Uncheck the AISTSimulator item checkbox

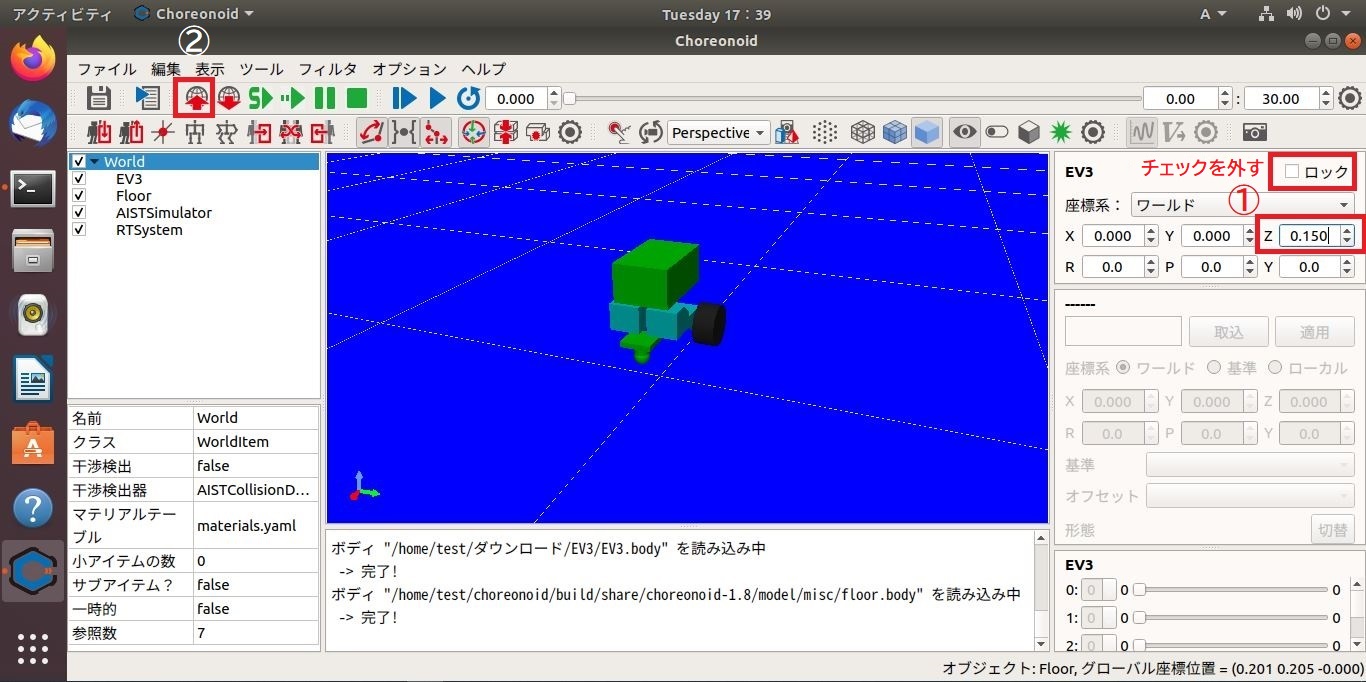79,213
